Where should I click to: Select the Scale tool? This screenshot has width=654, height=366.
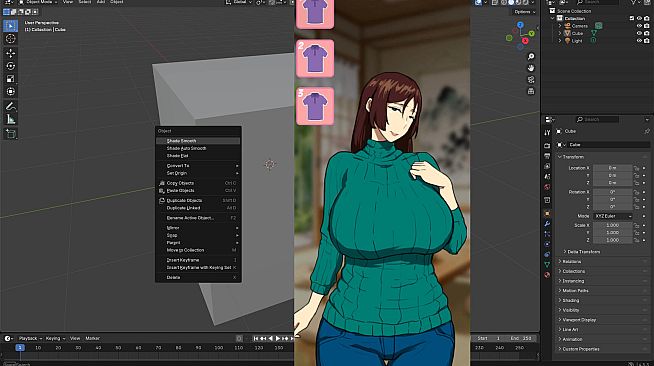pyautogui.click(x=10, y=79)
